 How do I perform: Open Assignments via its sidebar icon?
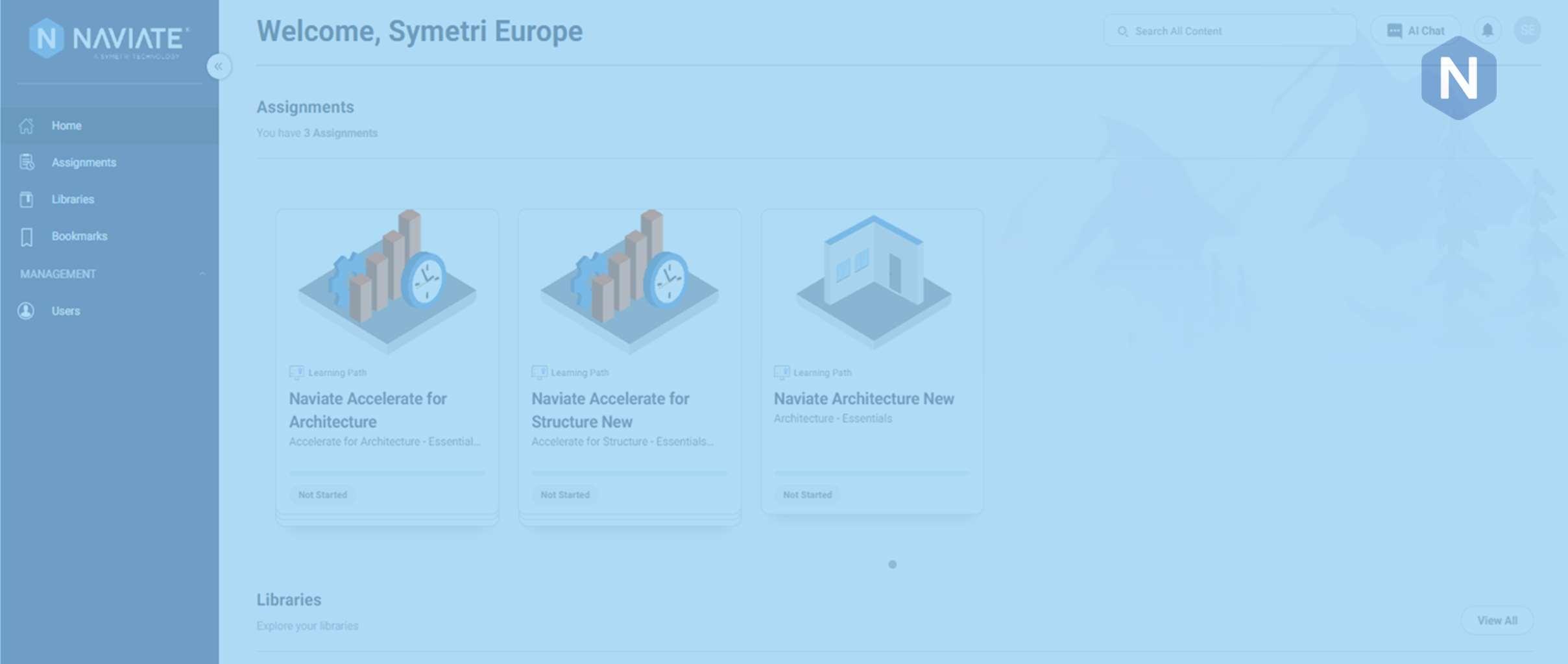coord(27,162)
